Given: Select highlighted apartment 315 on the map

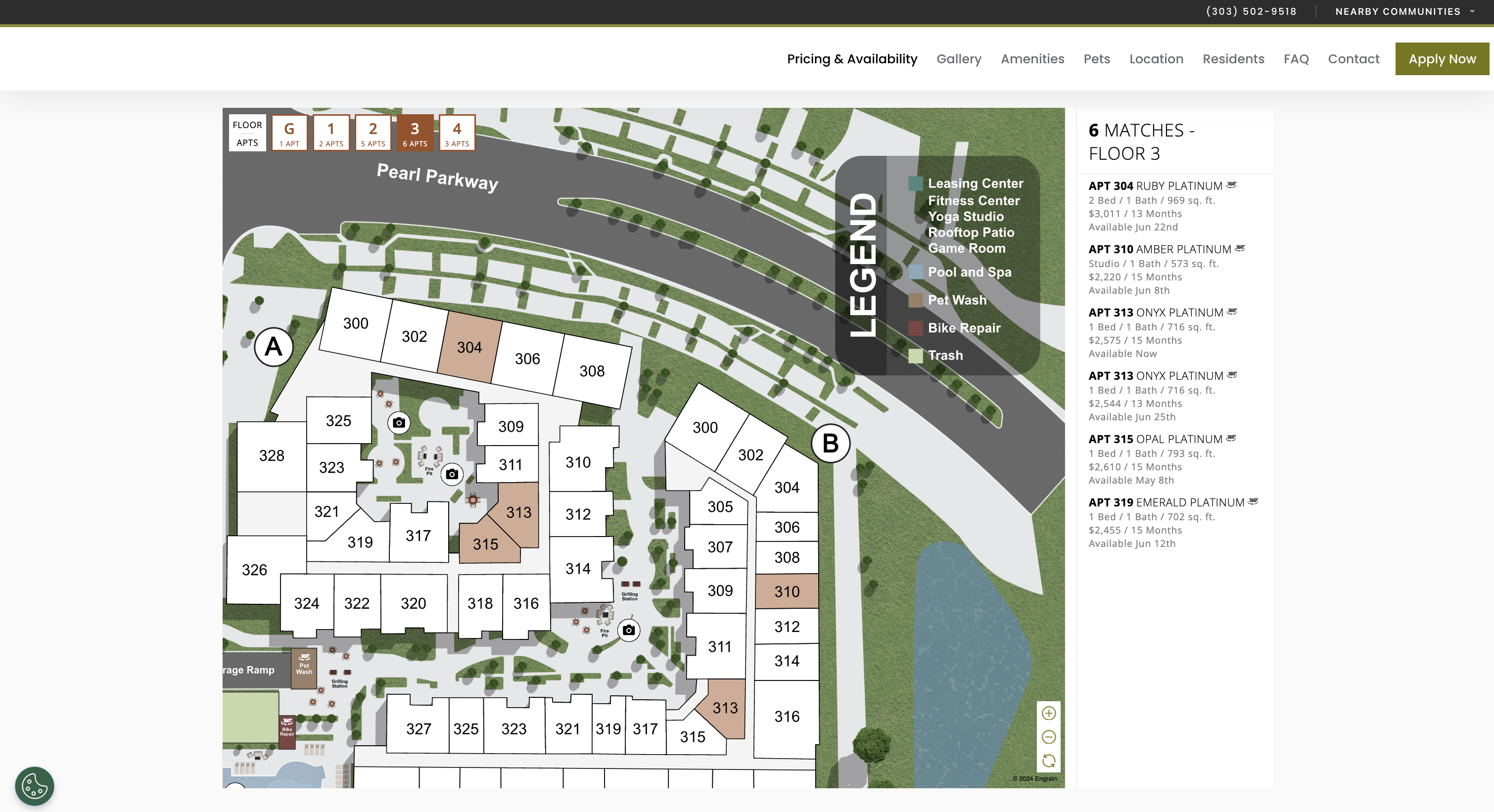Looking at the screenshot, I should point(485,544).
